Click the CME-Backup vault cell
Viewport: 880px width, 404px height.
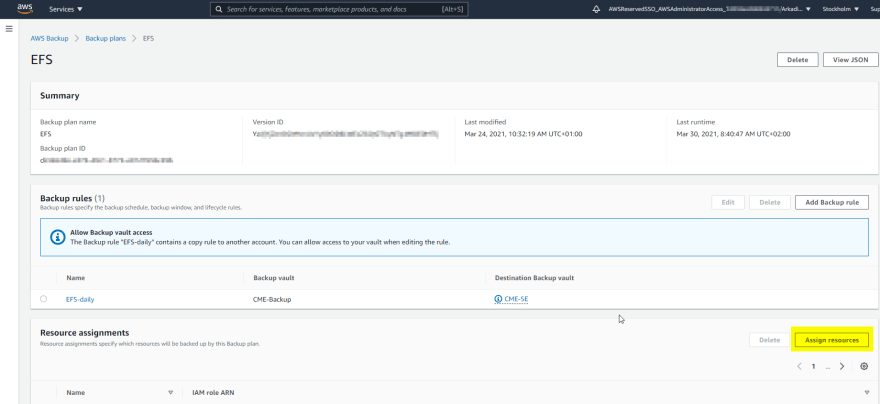pos(272,300)
